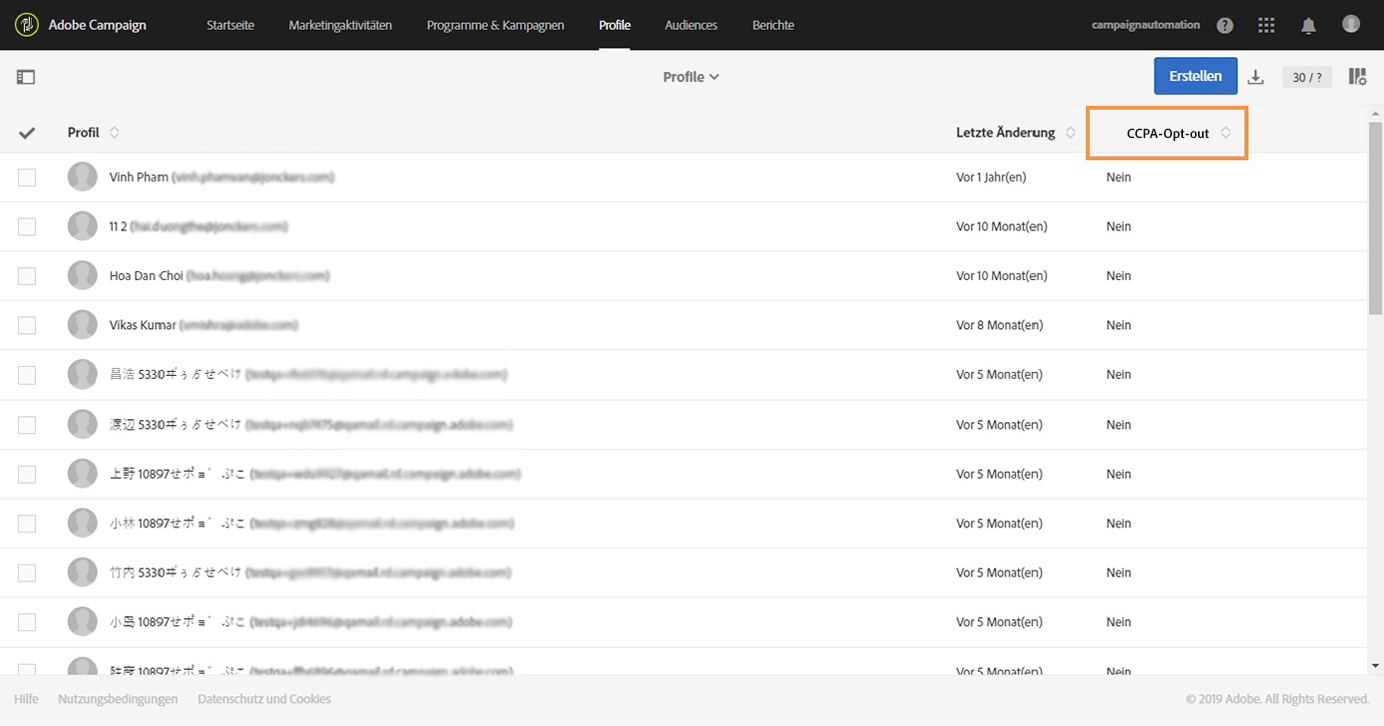This screenshot has height=726, width=1384.
Task: Click the Adobe Campaign logo icon
Action: (x=27, y=25)
